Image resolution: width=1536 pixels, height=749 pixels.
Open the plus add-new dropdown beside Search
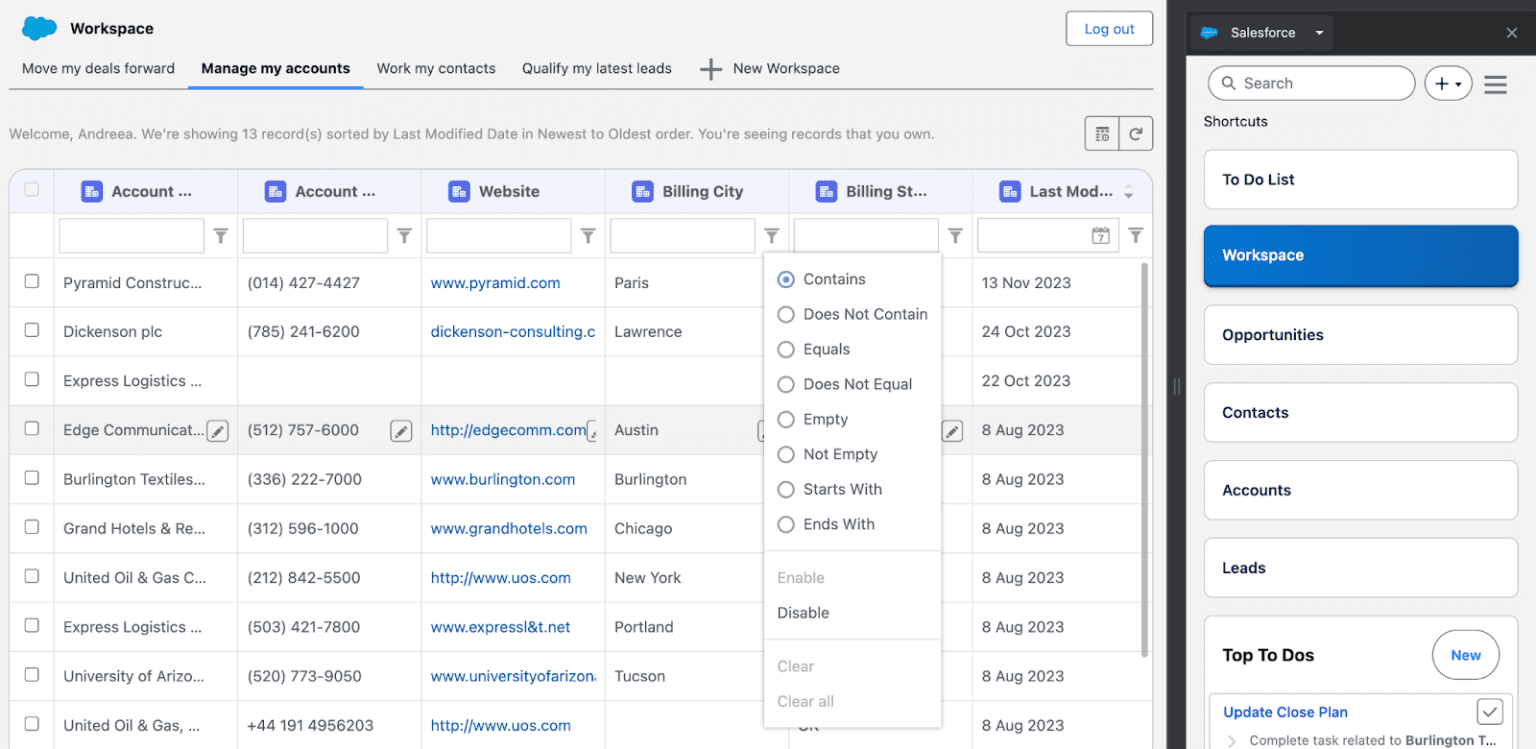[1447, 84]
